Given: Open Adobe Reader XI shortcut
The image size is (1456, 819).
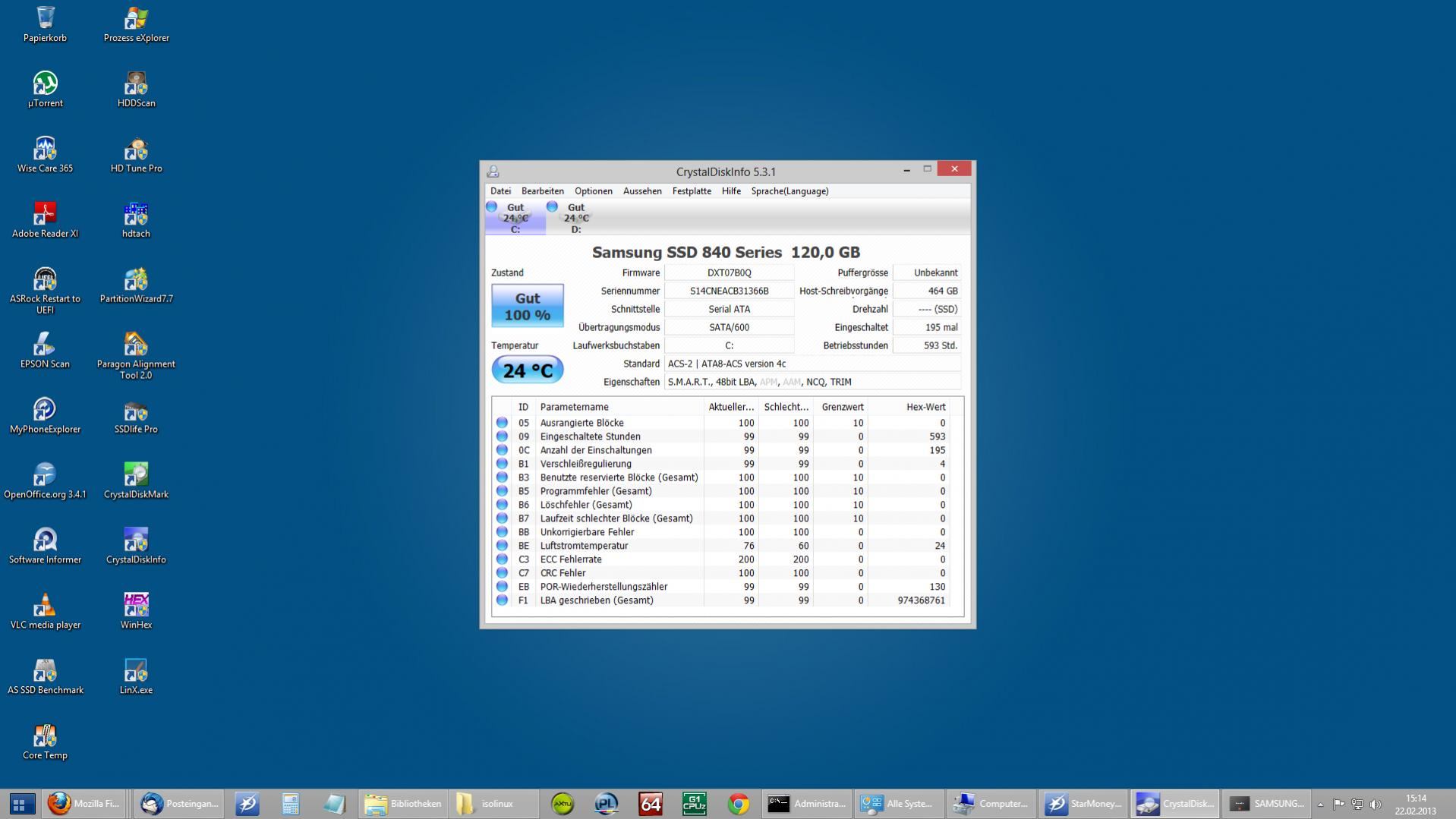Looking at the screenshot, I should 45,220.
